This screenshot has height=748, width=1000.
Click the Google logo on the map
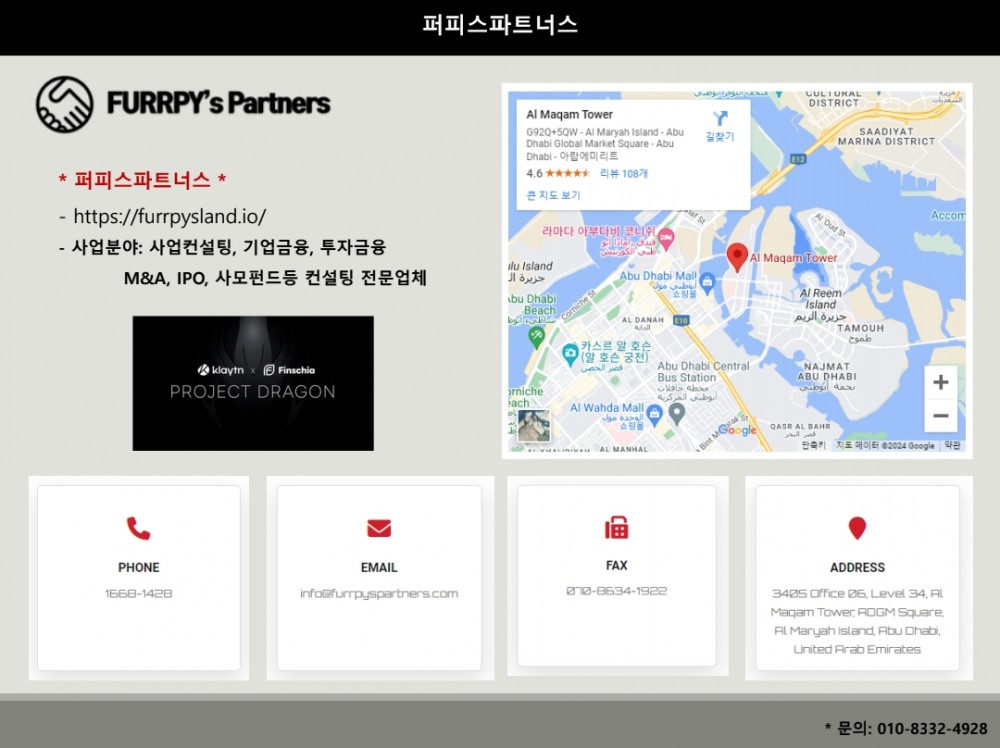[x=737, y=430]
